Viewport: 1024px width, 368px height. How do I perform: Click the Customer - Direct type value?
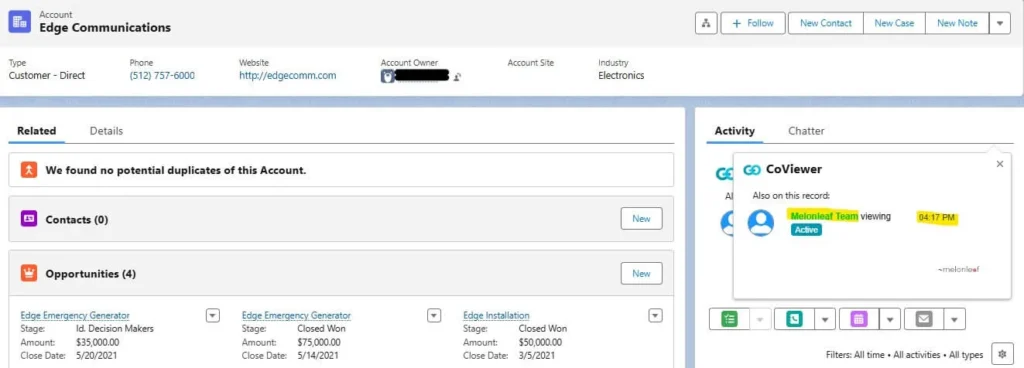pyautogui.click(x=47, y=76)
